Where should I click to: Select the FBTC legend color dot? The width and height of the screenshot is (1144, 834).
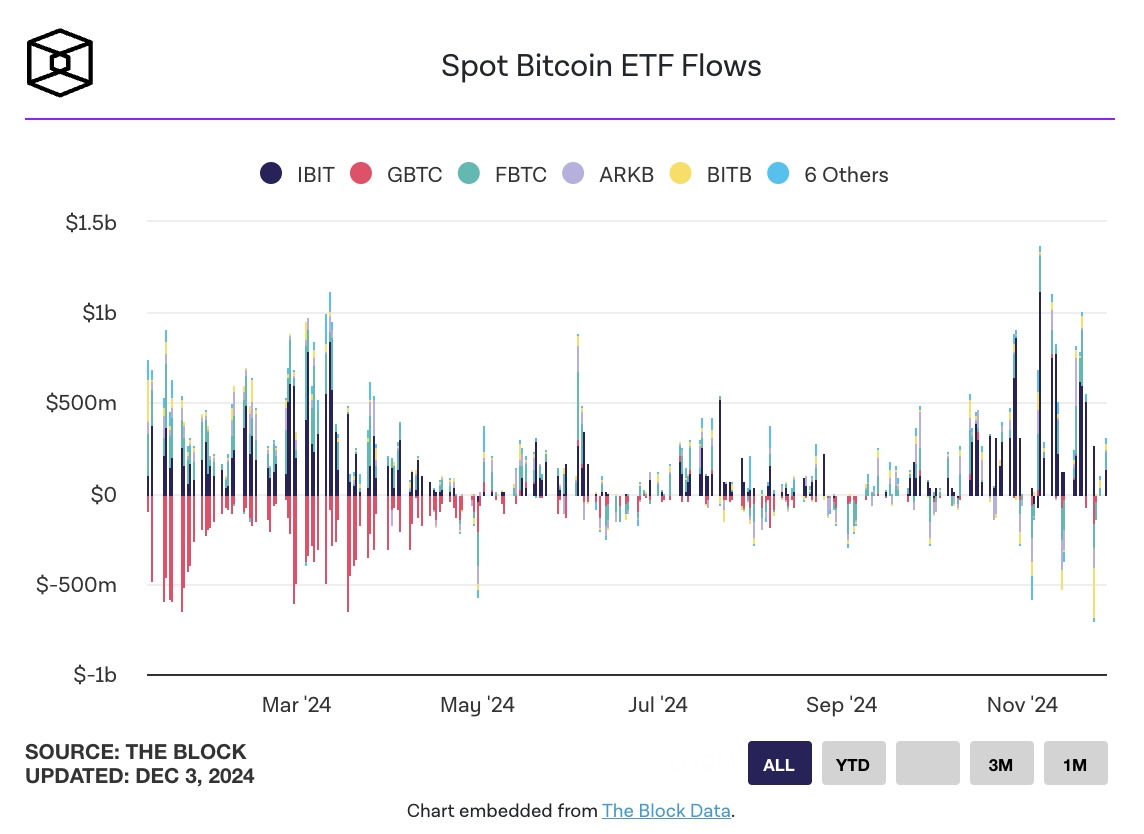[467, 173]
